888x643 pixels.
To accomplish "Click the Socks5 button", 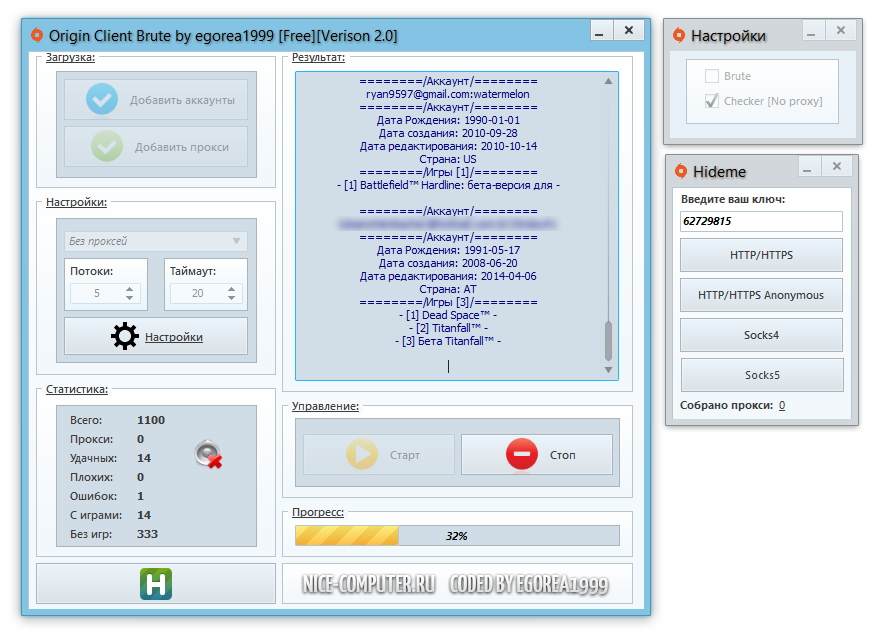I will point(762,375).
